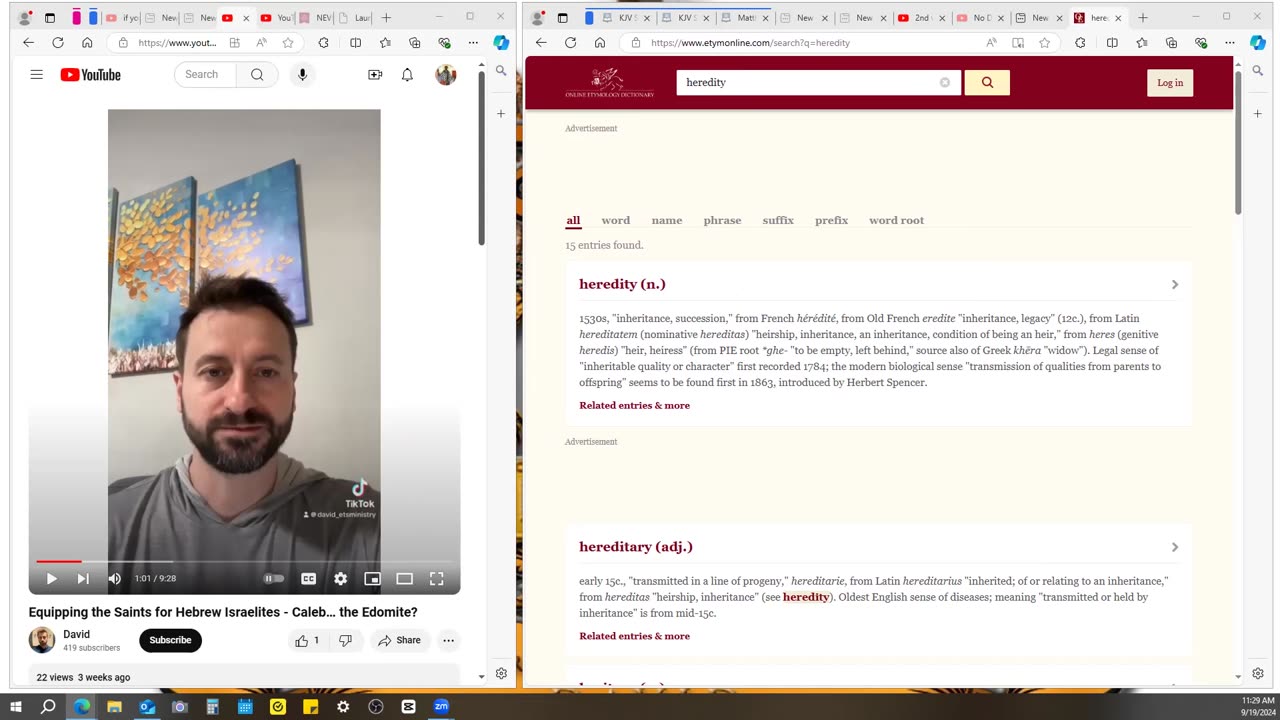Select the 'suffix' filter tab

(x=778, y=220)
